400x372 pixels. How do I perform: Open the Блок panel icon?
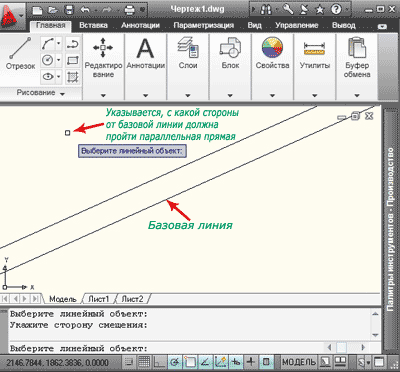(230, 48)
